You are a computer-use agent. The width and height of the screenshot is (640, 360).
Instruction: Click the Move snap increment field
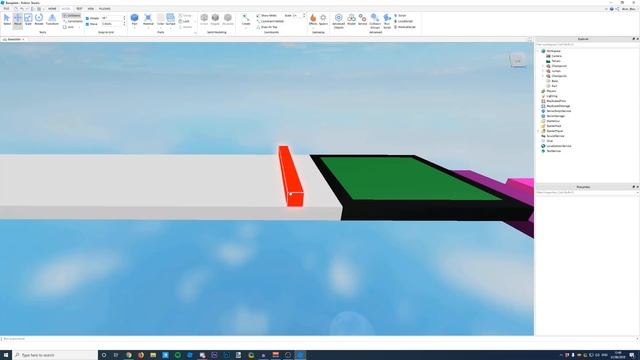point(112,24)
